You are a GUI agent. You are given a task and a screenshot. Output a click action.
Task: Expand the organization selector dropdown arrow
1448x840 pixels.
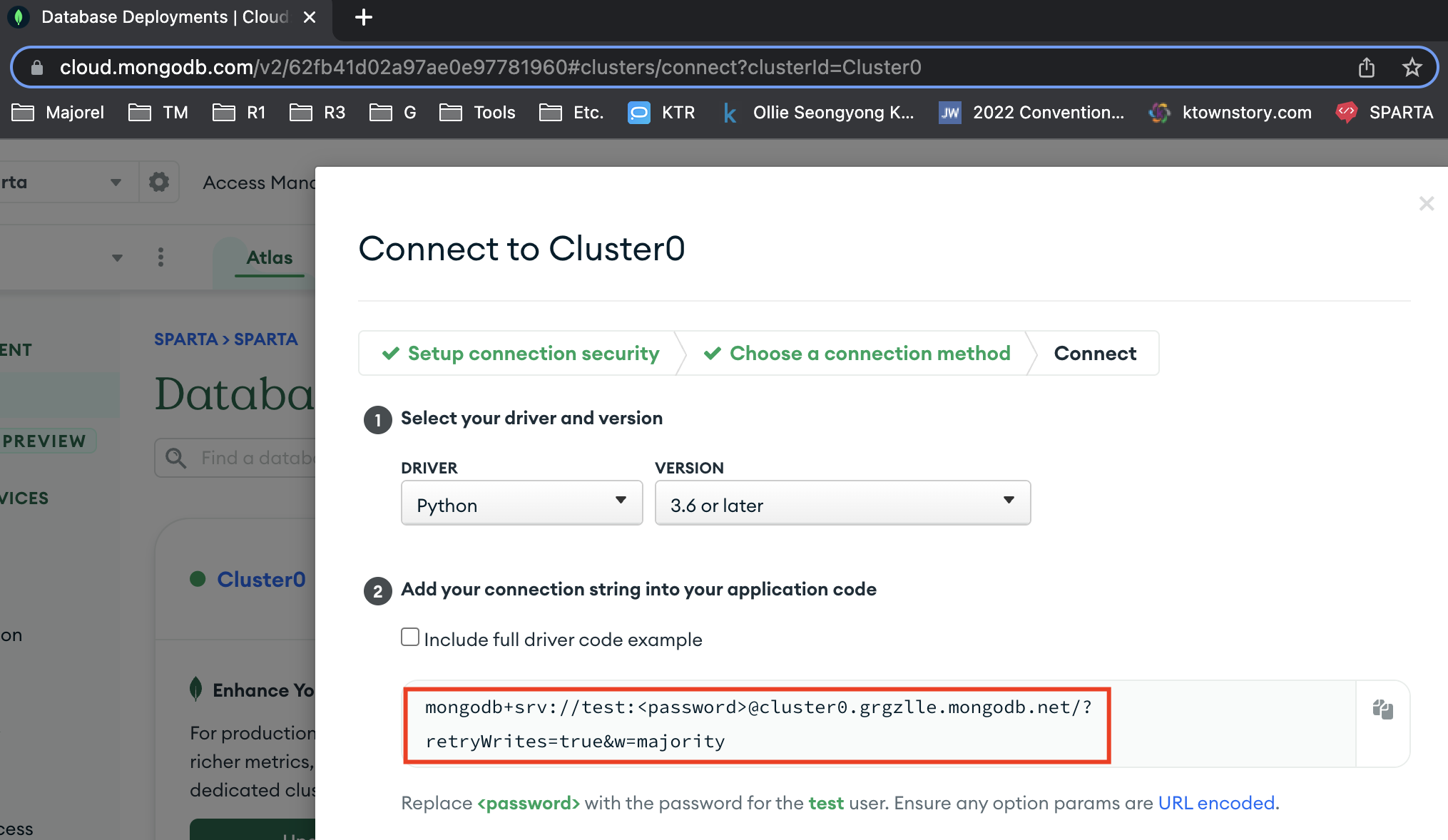[116, 183]
